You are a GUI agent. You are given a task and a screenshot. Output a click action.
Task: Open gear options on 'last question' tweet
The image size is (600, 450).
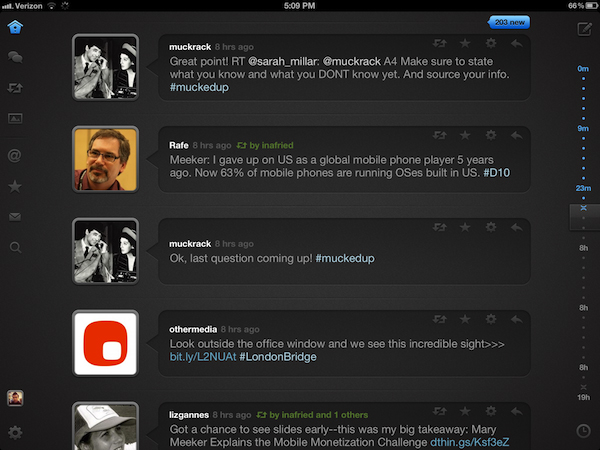[491, 227]
